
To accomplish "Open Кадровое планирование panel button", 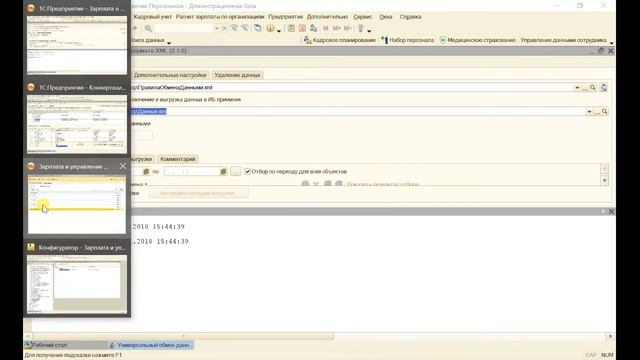I will pyautogui.click(x=340, y=40).
